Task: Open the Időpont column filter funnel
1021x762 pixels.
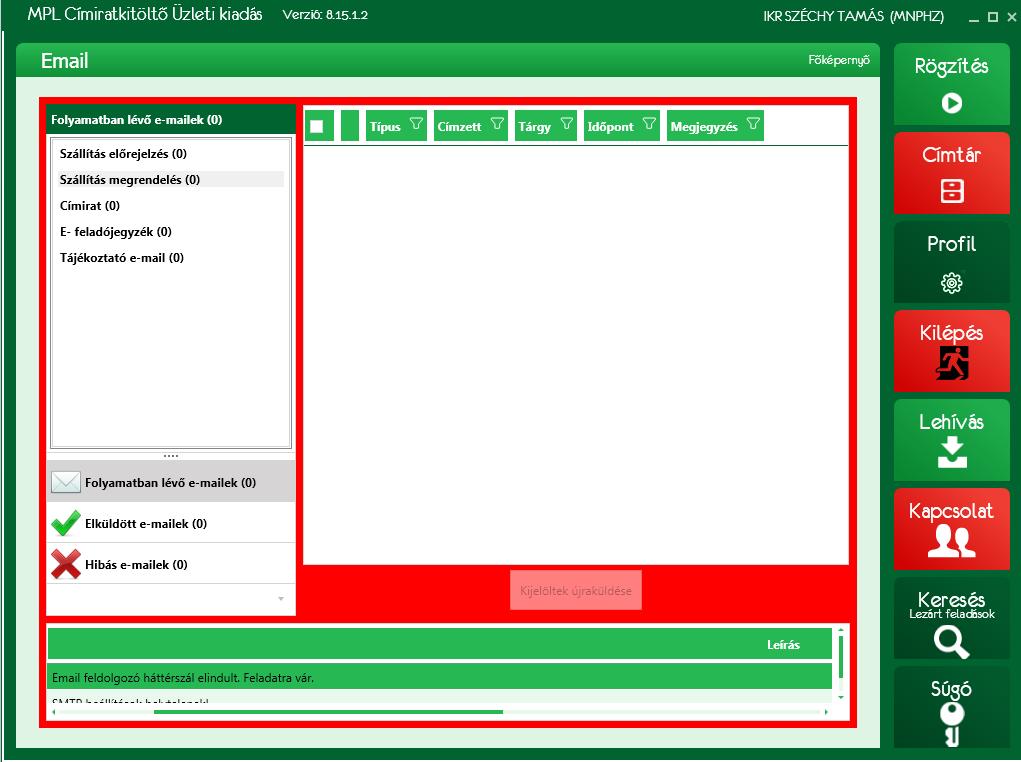Action: coord(649,124)
